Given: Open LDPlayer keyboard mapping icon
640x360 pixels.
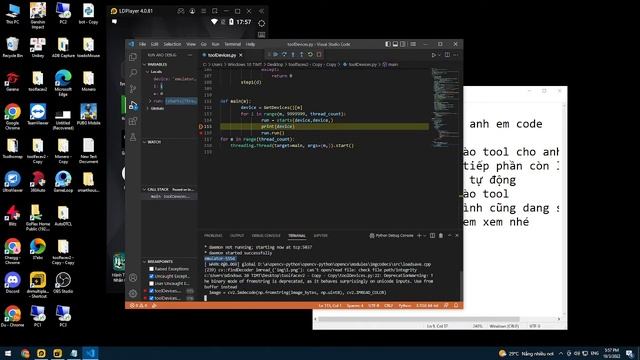Looking at the screenshot, I should [262, 35].
